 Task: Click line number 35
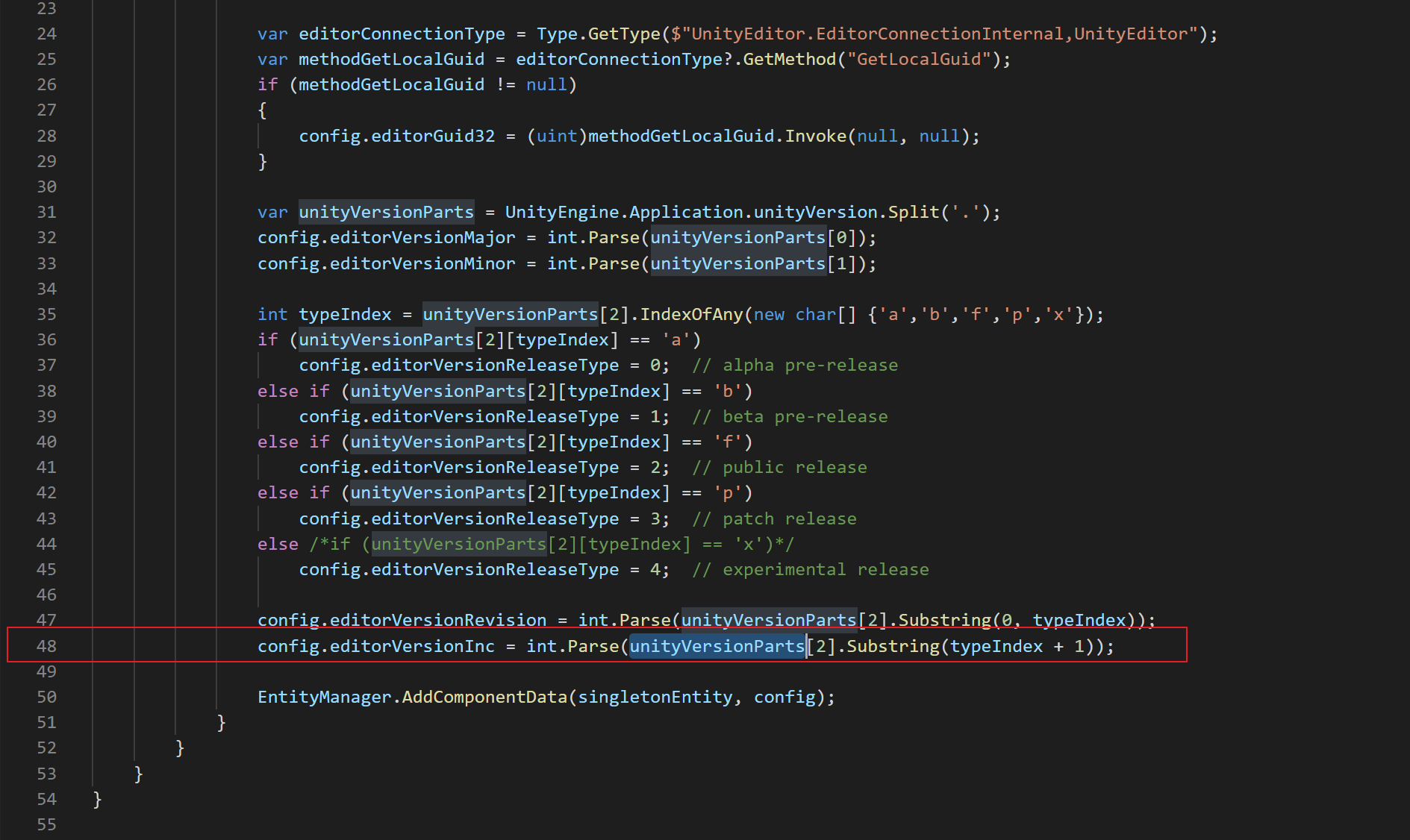[x=46, y=314]
